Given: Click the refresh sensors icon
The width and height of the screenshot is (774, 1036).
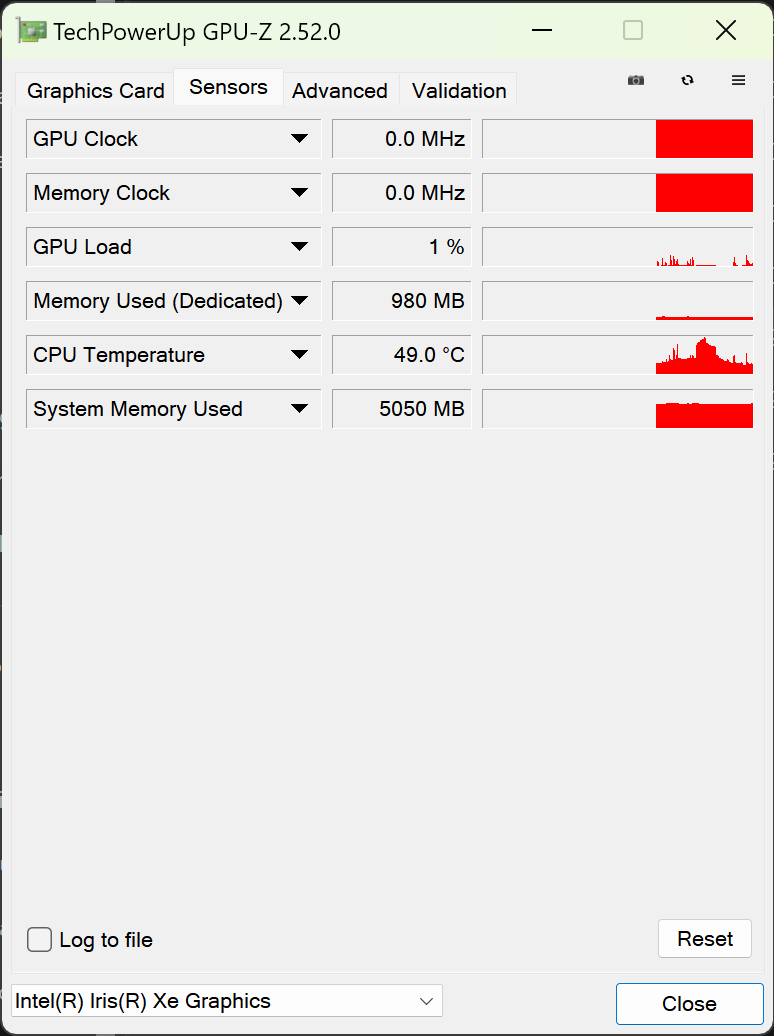Looking at the screenshot, I should (687, 80).
